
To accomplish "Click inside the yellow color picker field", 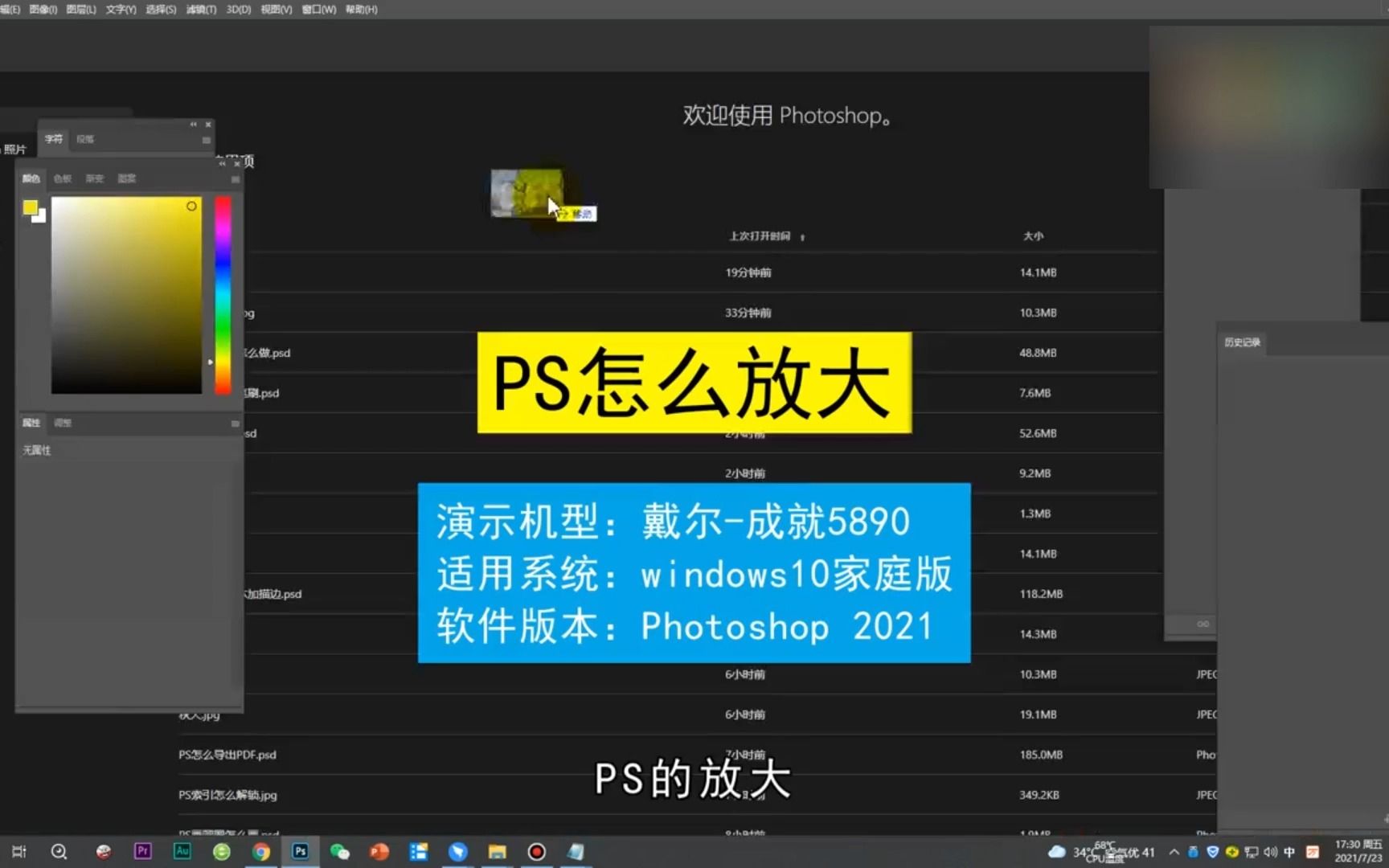I will pyautogui.click(x=126, y=295).
